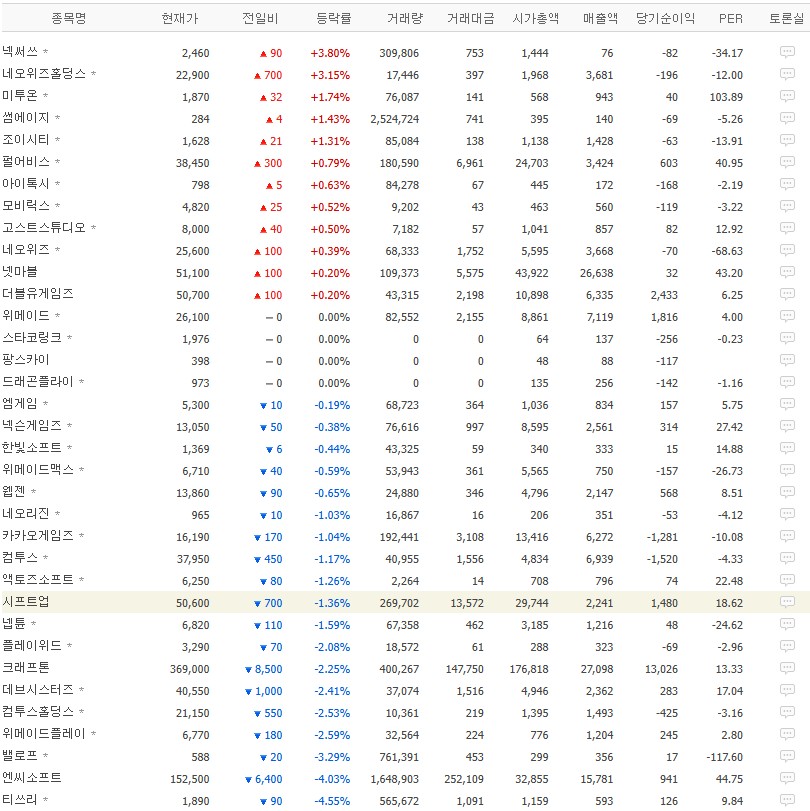Image resolution: width=810 pixels, height=811 pixels.
Task: Open the 액토즈소프트 stock link
Action: (38, 579)
